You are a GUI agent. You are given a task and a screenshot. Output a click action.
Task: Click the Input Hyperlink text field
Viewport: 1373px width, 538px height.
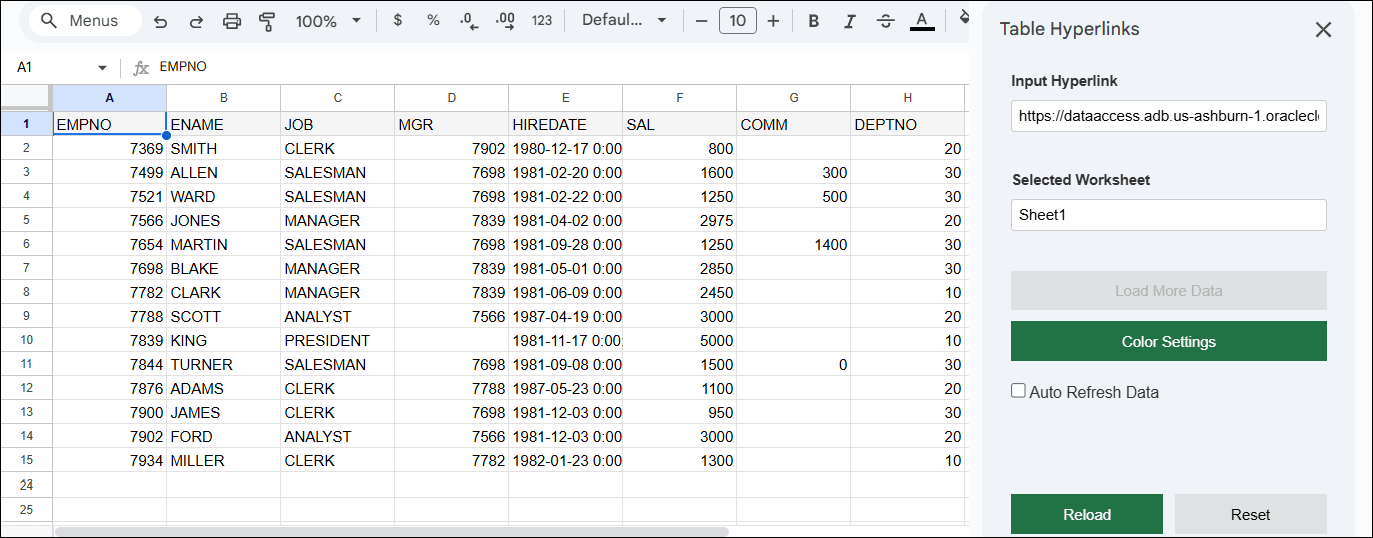tap(1168, 116)
